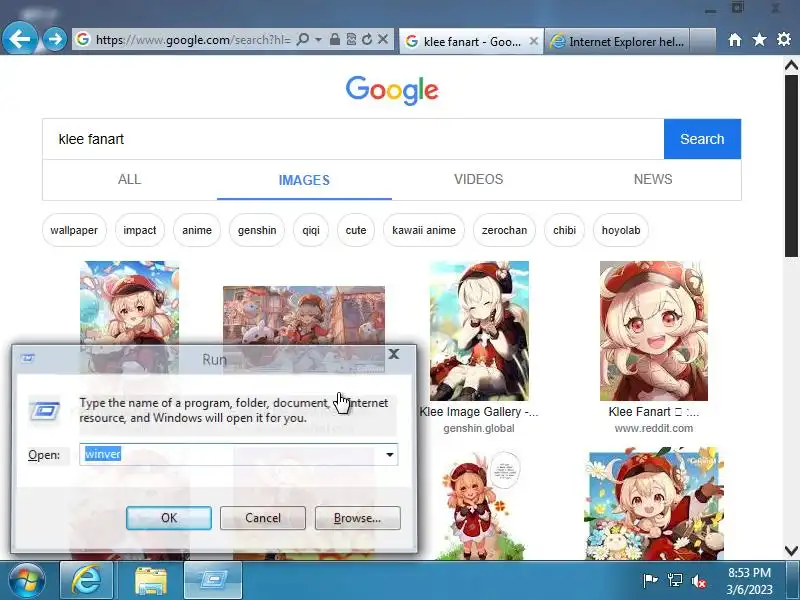The width and height of the screenshot is (800, 600).
Task: Open the address bar autocomplete dropdown arrow
Action: pos(318,40)
